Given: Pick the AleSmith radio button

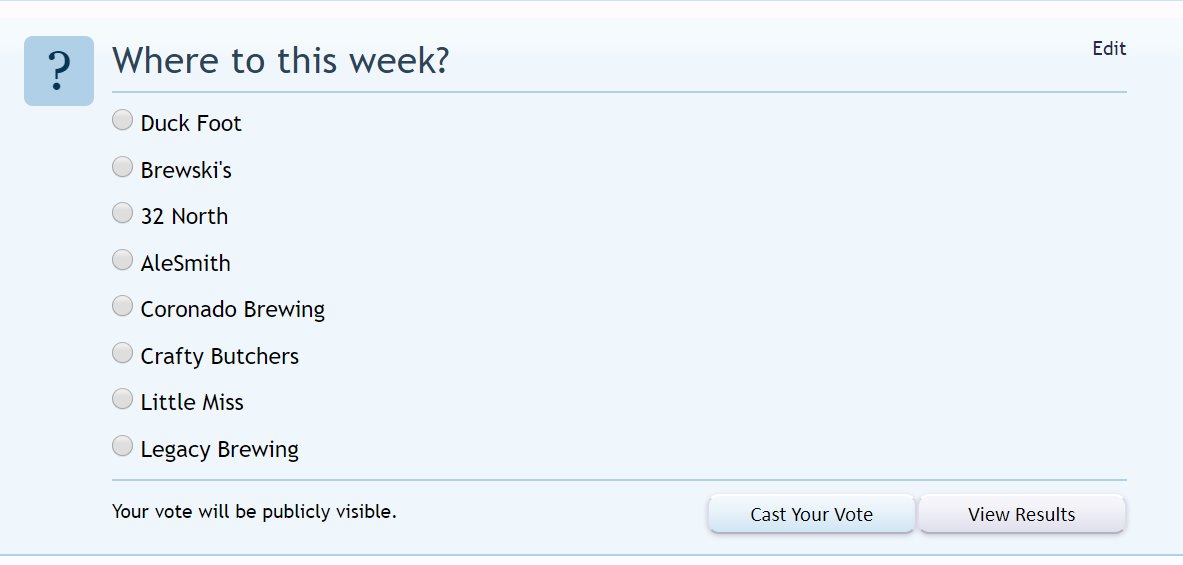Looking at the screenshot, I should [122, 260].
